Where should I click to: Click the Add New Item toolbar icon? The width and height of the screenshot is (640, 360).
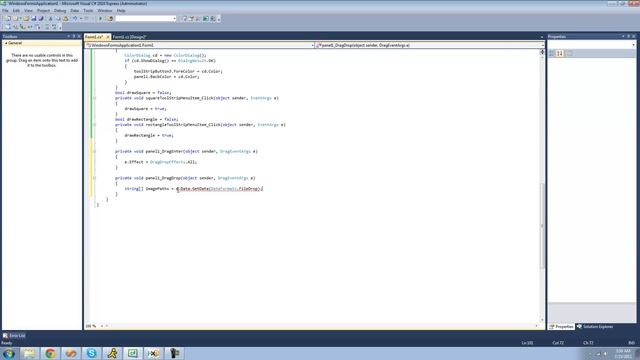coord(16,18)
